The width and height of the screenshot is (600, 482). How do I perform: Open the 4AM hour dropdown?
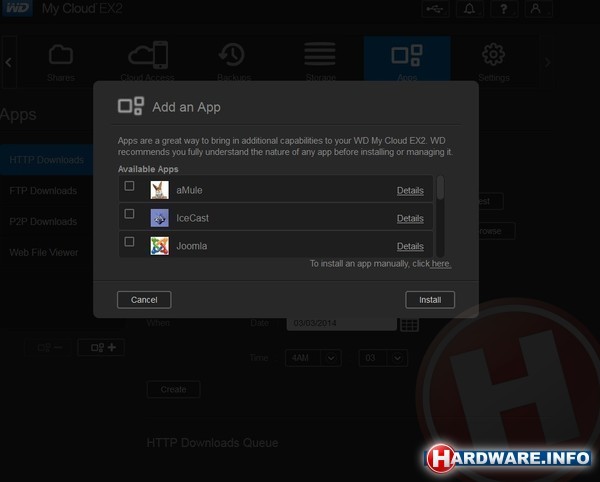(313, 358)
